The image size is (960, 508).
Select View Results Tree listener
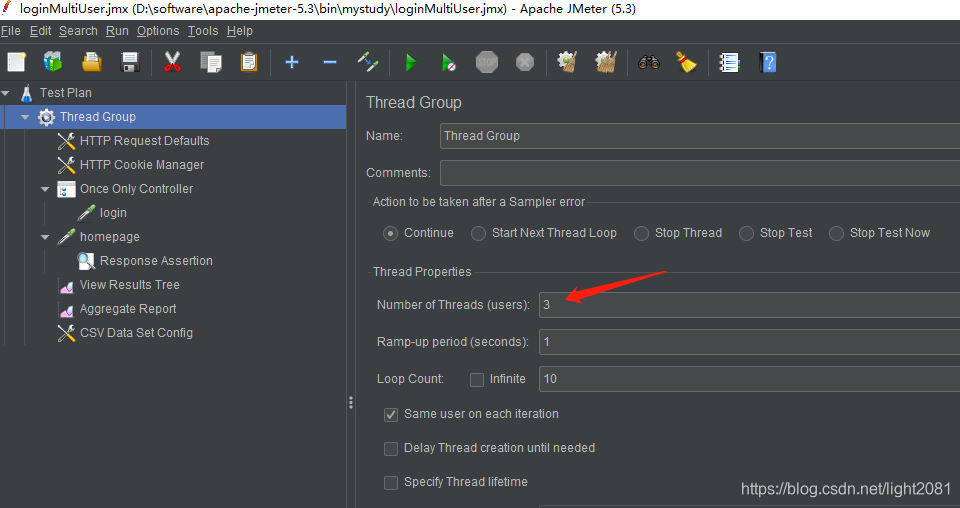coord(130,285)
